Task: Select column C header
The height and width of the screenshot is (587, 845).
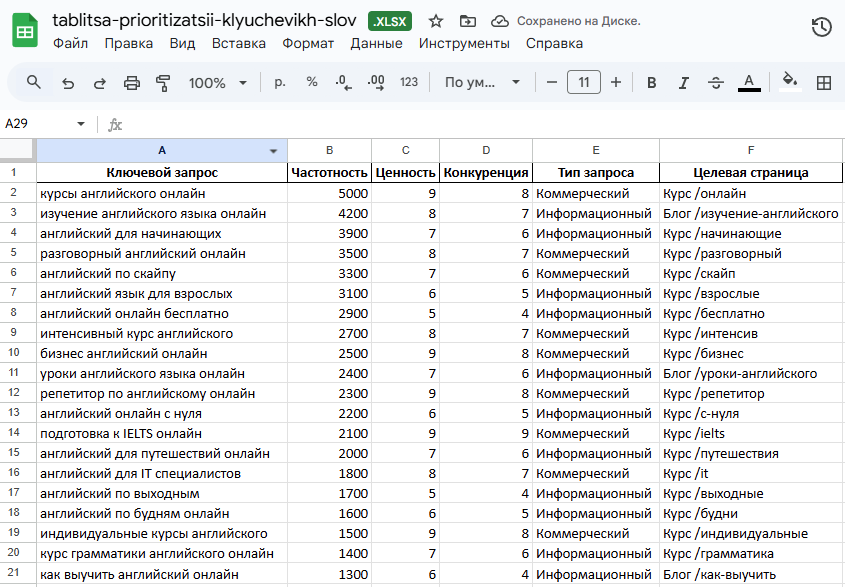Action: tap(405, 150)
